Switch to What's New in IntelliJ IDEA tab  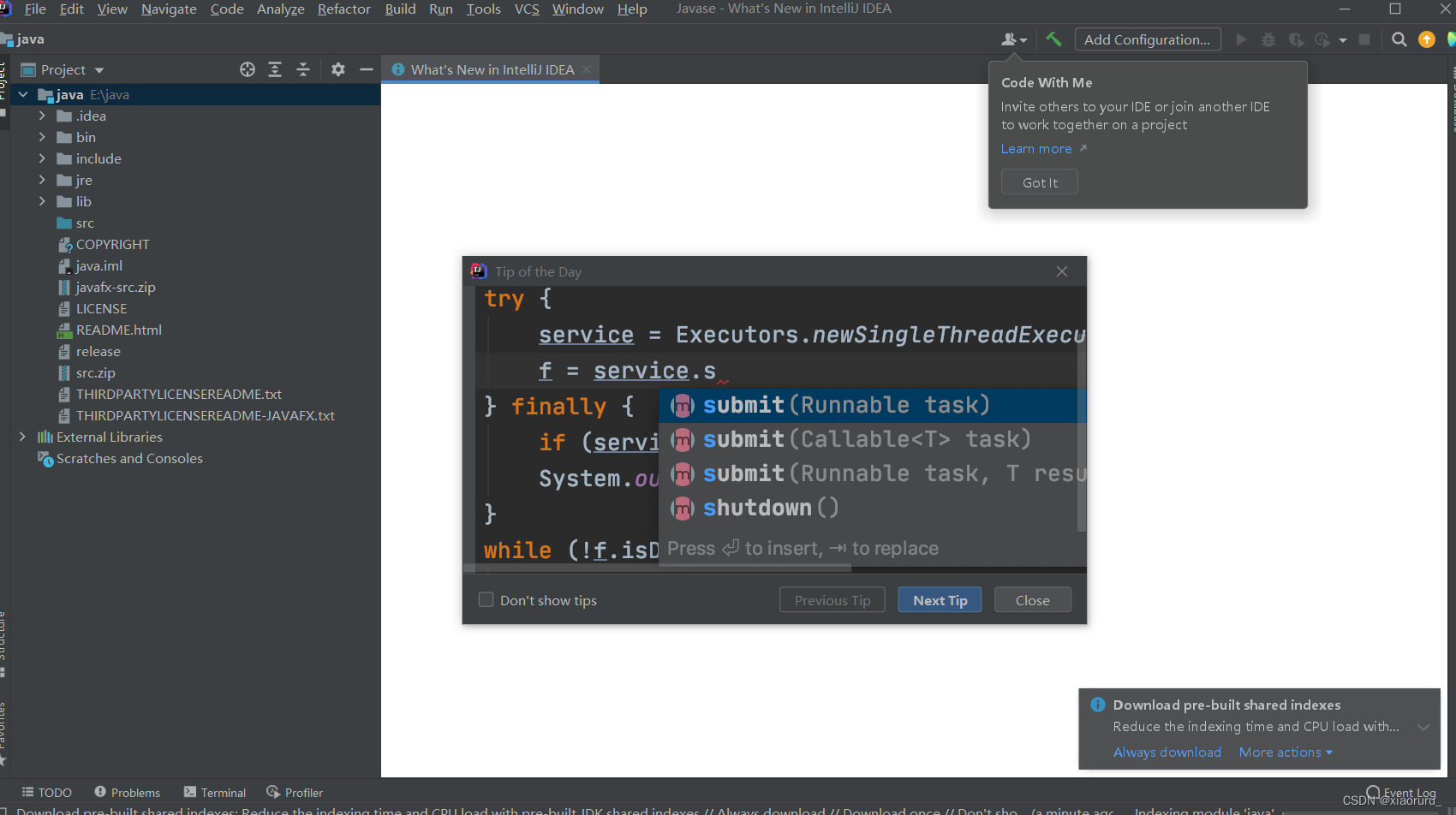pos(492,69)
